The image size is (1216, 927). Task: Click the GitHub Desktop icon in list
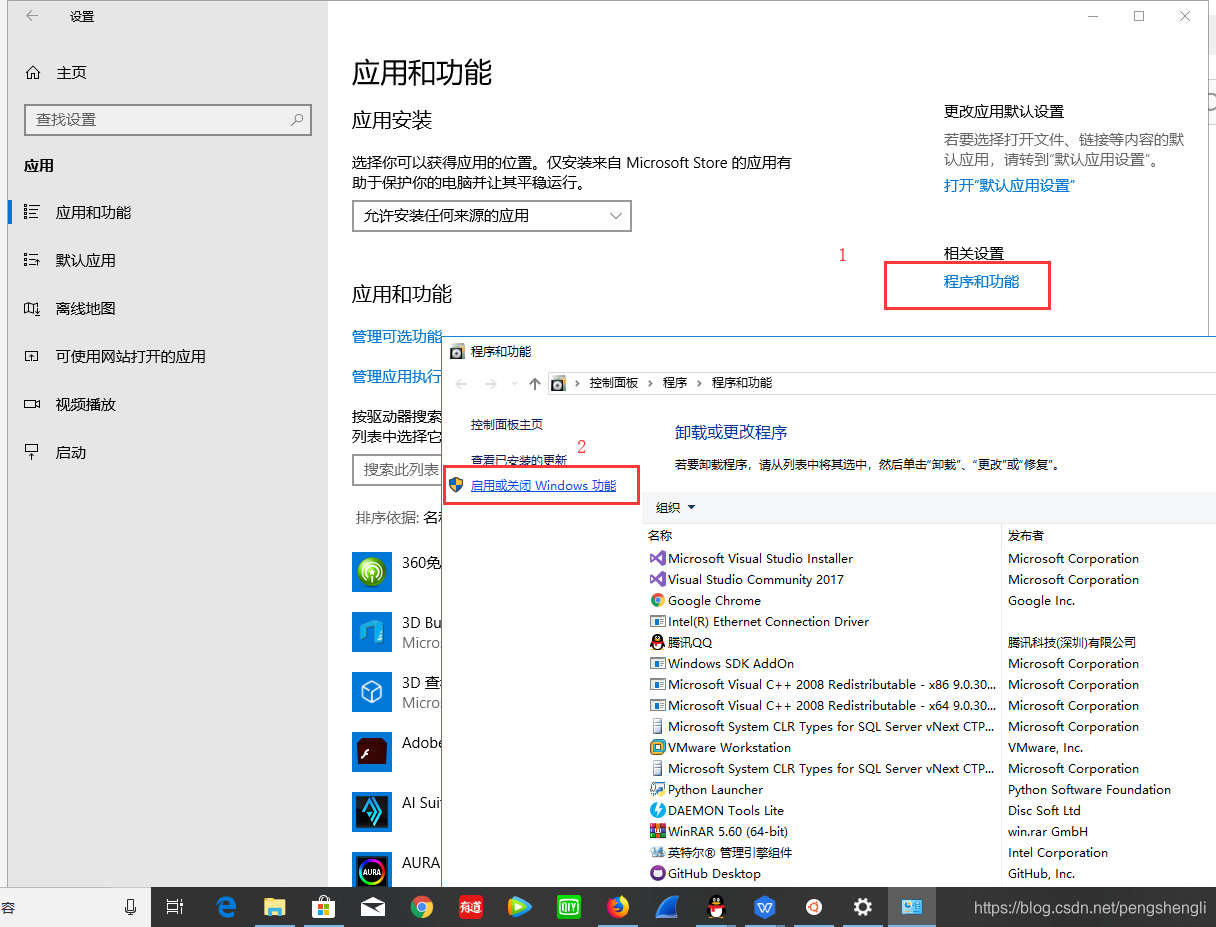pyautogui.click(x=658, y=873)
